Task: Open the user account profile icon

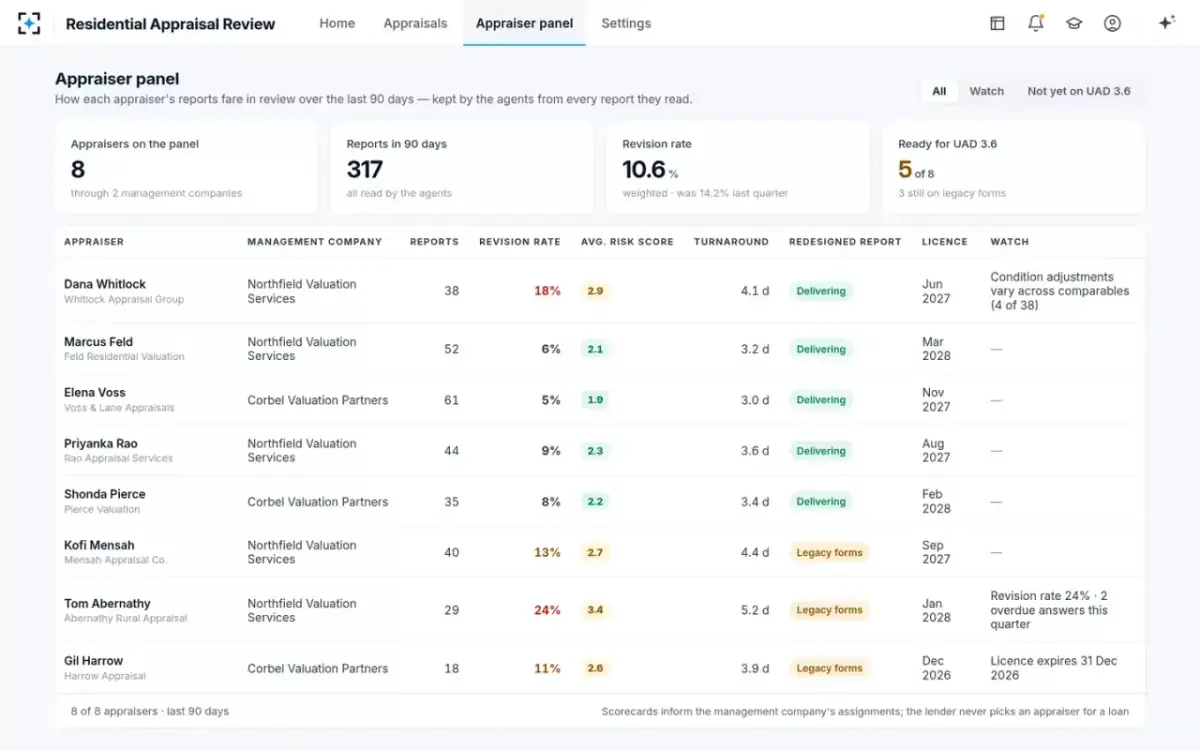Action: tap(1112, 23)
